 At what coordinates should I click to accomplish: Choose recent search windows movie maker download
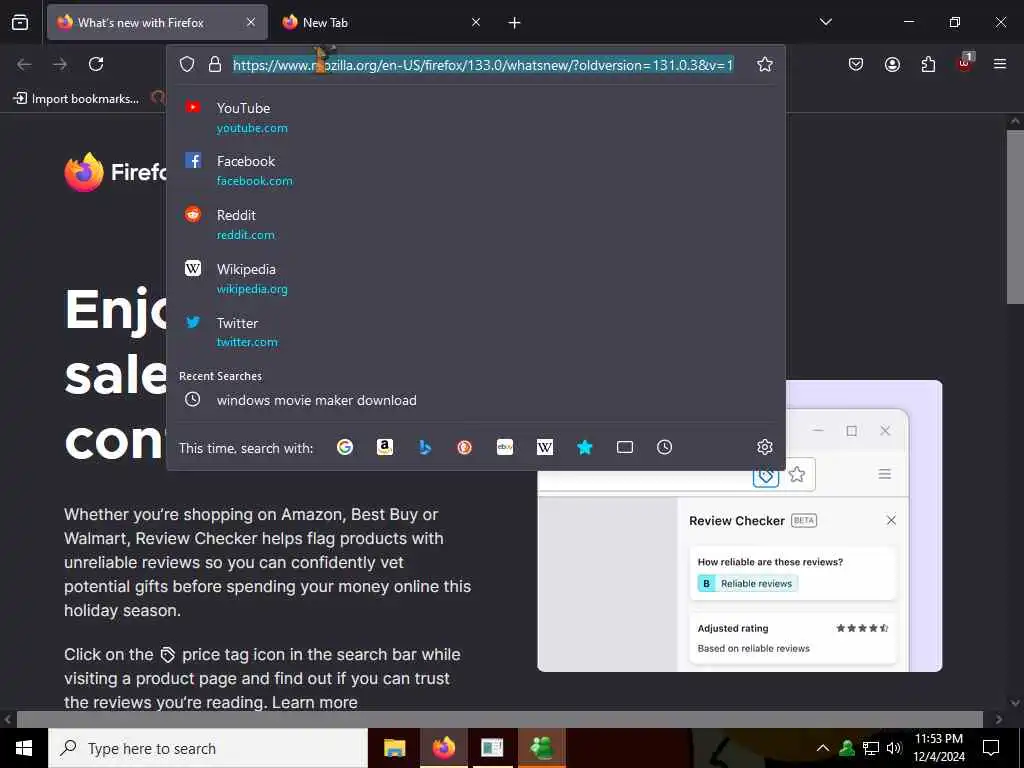pyautogui.click(x=475, y=400)
